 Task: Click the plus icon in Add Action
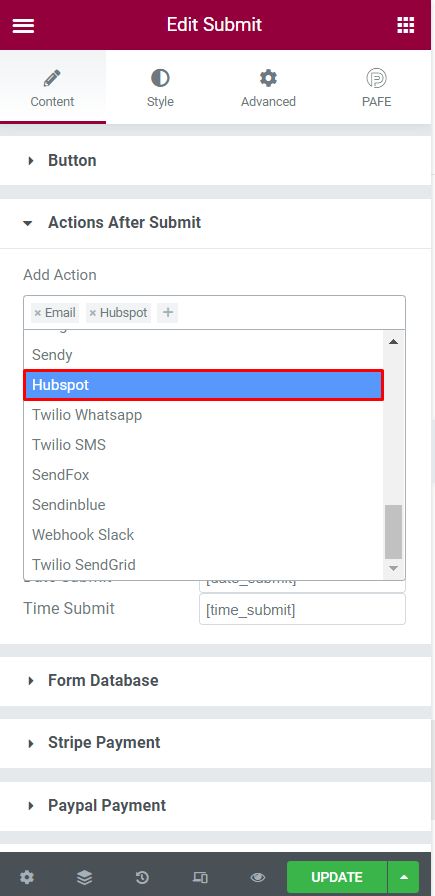167,313
